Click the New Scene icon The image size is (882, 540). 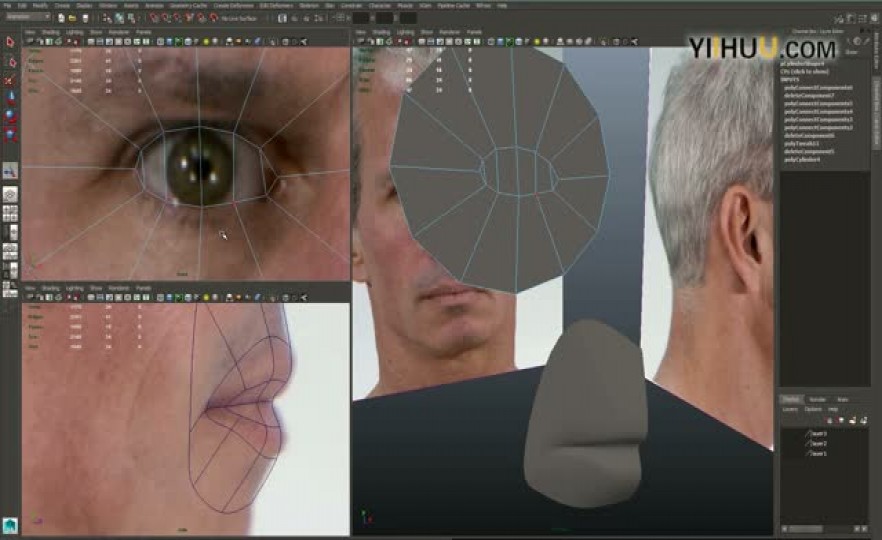pos(61,18)
